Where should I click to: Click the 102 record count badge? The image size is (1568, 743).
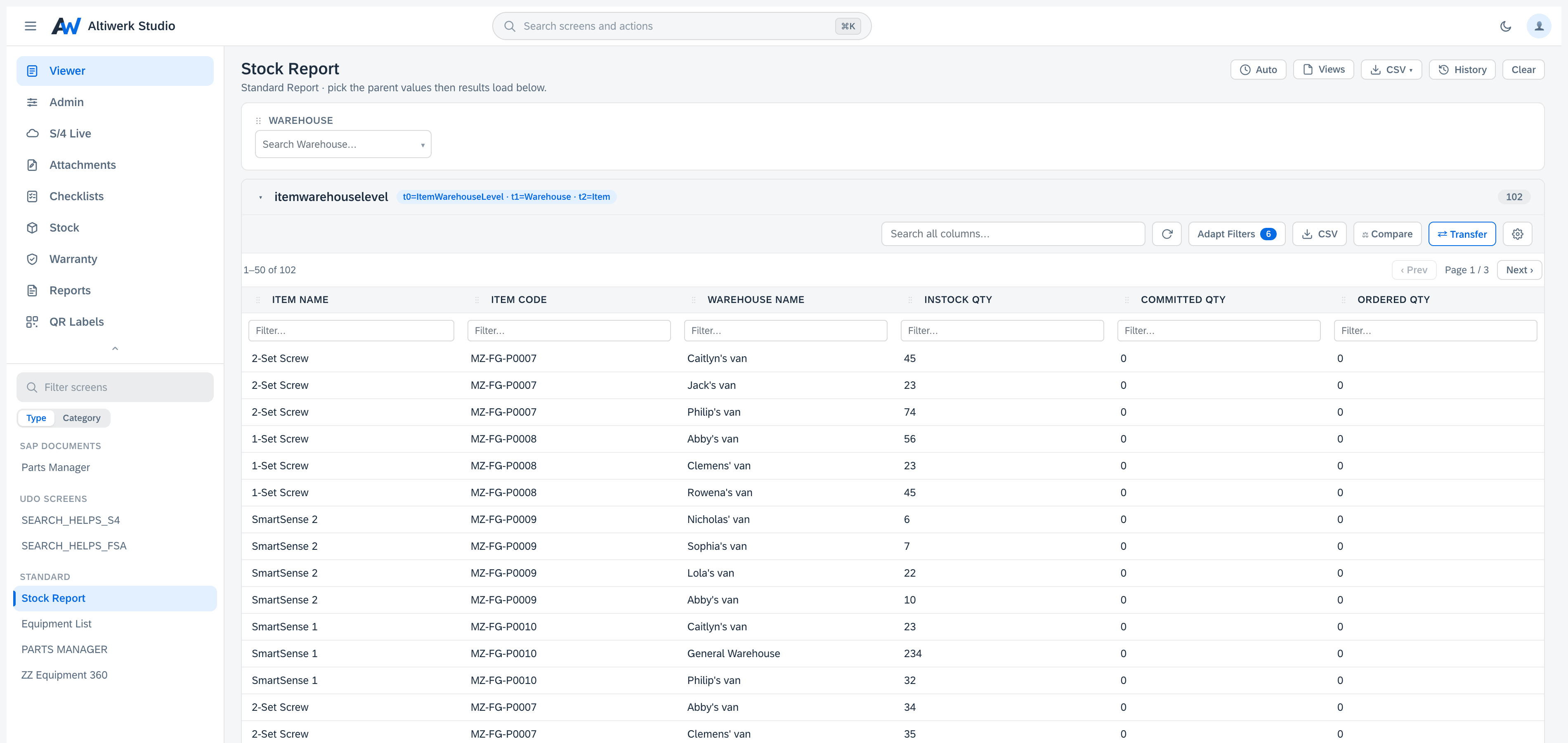click(x=1514, y=197)
